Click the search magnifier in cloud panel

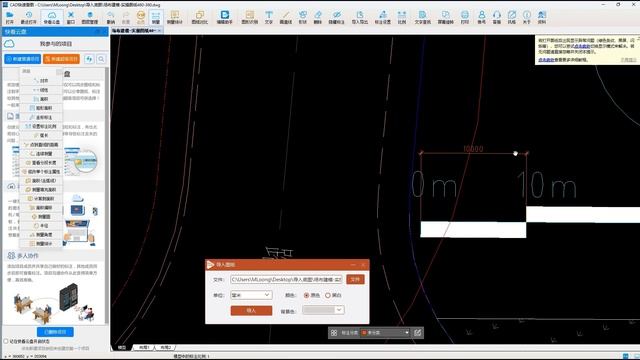[101, 59]
